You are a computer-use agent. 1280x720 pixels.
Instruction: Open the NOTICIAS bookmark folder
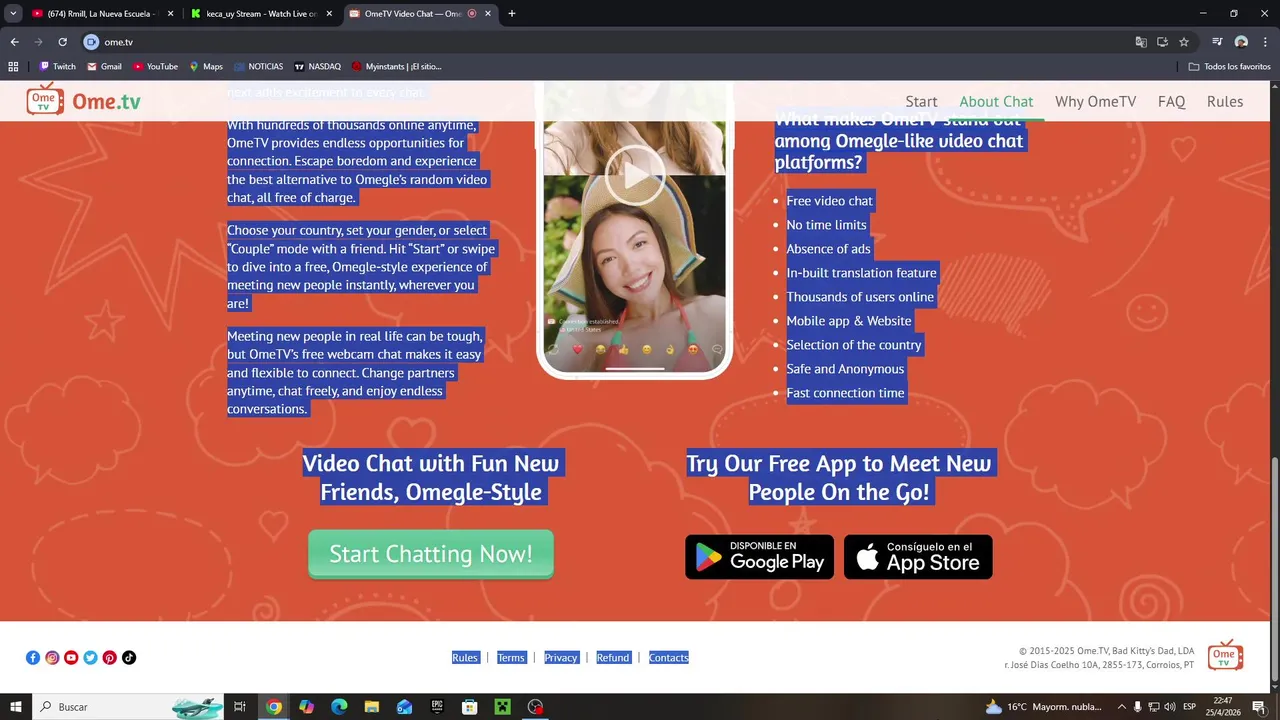[259, 67]
